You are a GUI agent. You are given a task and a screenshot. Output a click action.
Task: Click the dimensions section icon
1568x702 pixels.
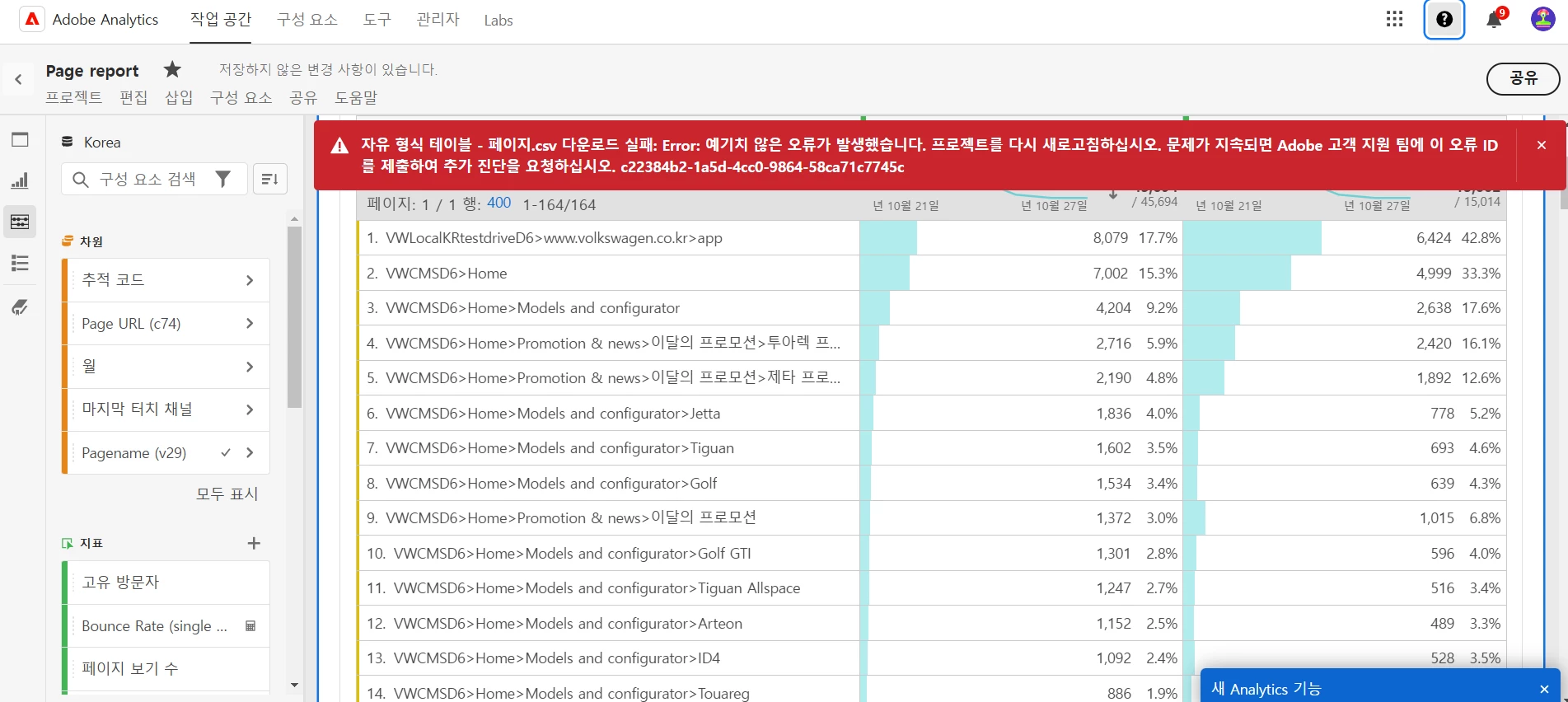68,241
